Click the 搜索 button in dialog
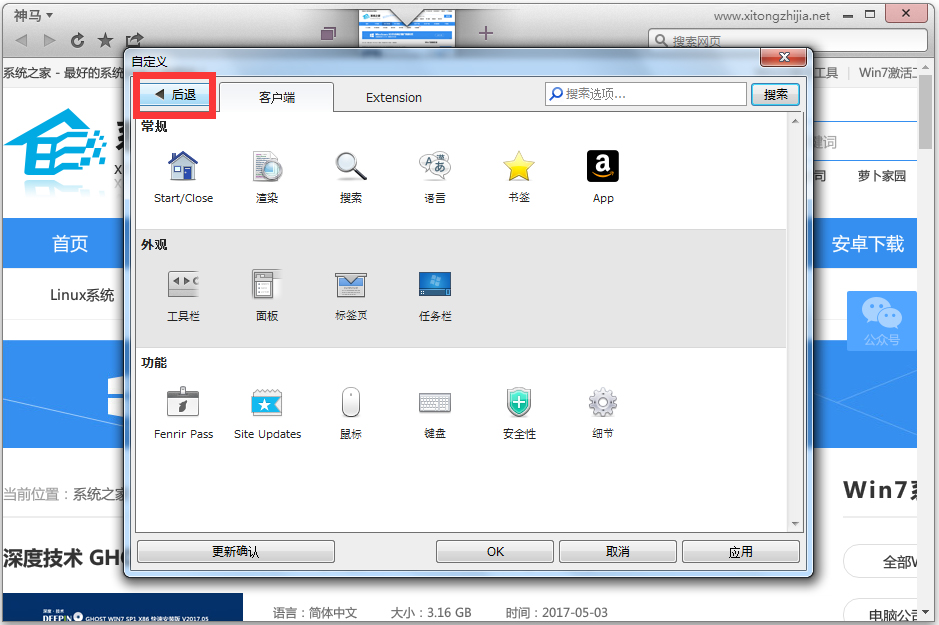939x625 pixels. [x=775, y=95]
